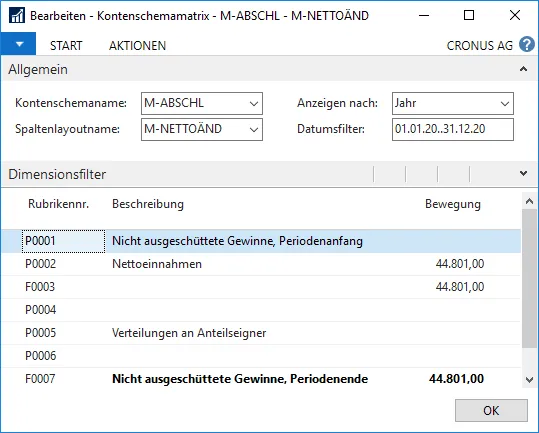The image size is (539, 433).
Task: Expand the Dimensionsfilter section
Action: tap(523, 174)
